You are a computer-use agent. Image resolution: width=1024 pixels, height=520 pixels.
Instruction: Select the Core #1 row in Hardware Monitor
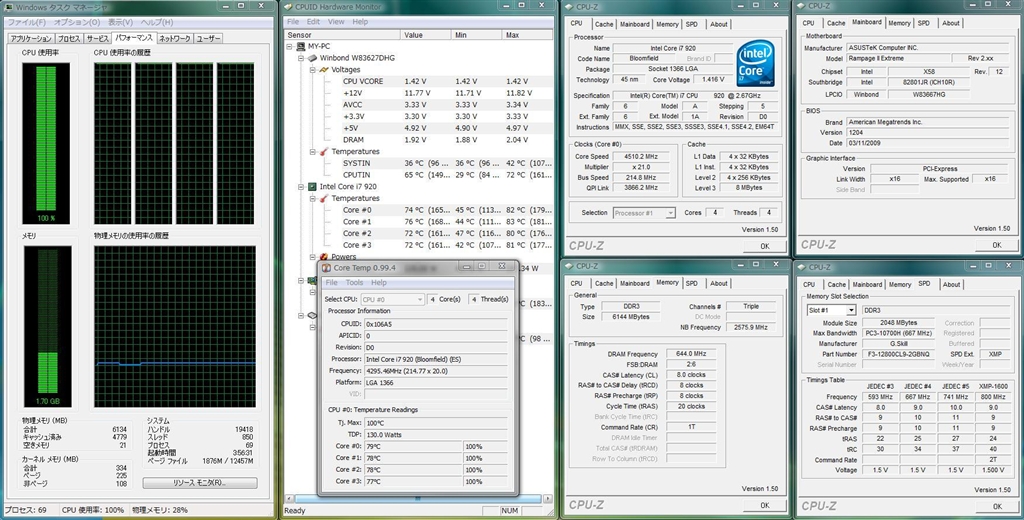click(447, 222)
